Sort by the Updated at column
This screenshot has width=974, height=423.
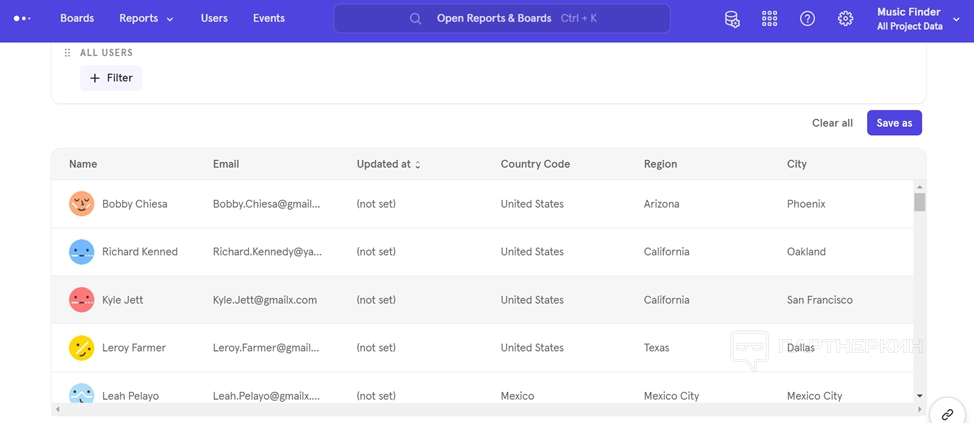(388, 164)
